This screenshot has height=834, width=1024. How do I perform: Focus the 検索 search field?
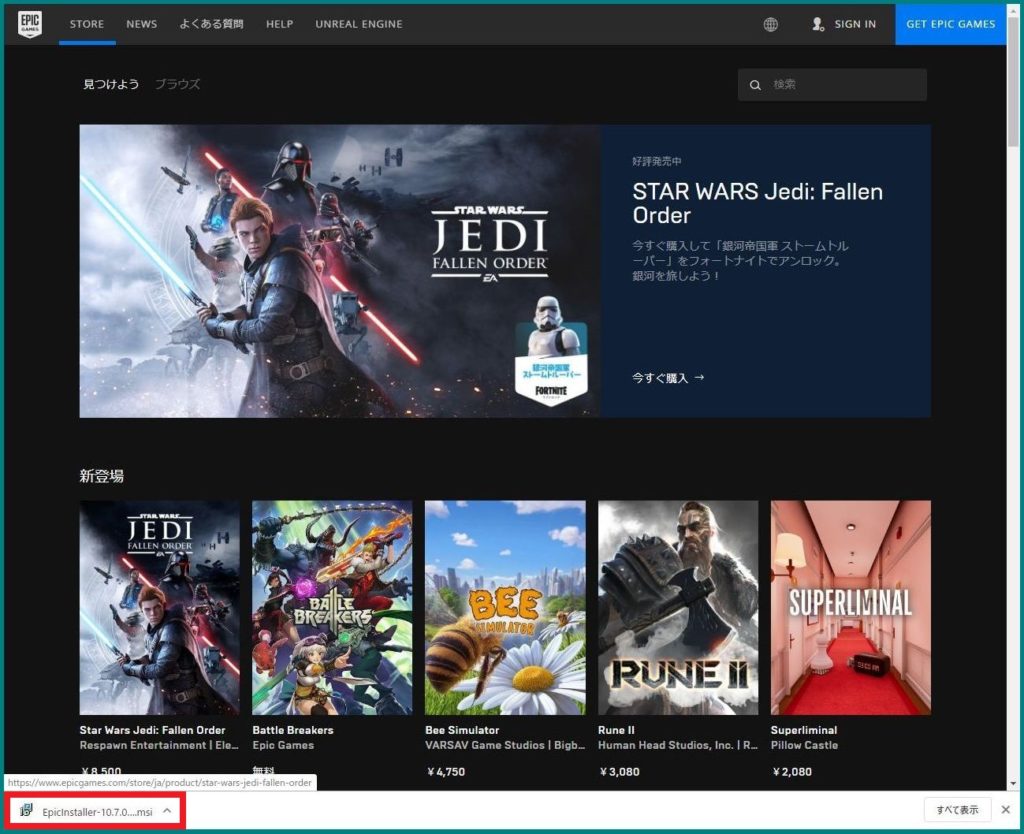[x=832, y=85]
